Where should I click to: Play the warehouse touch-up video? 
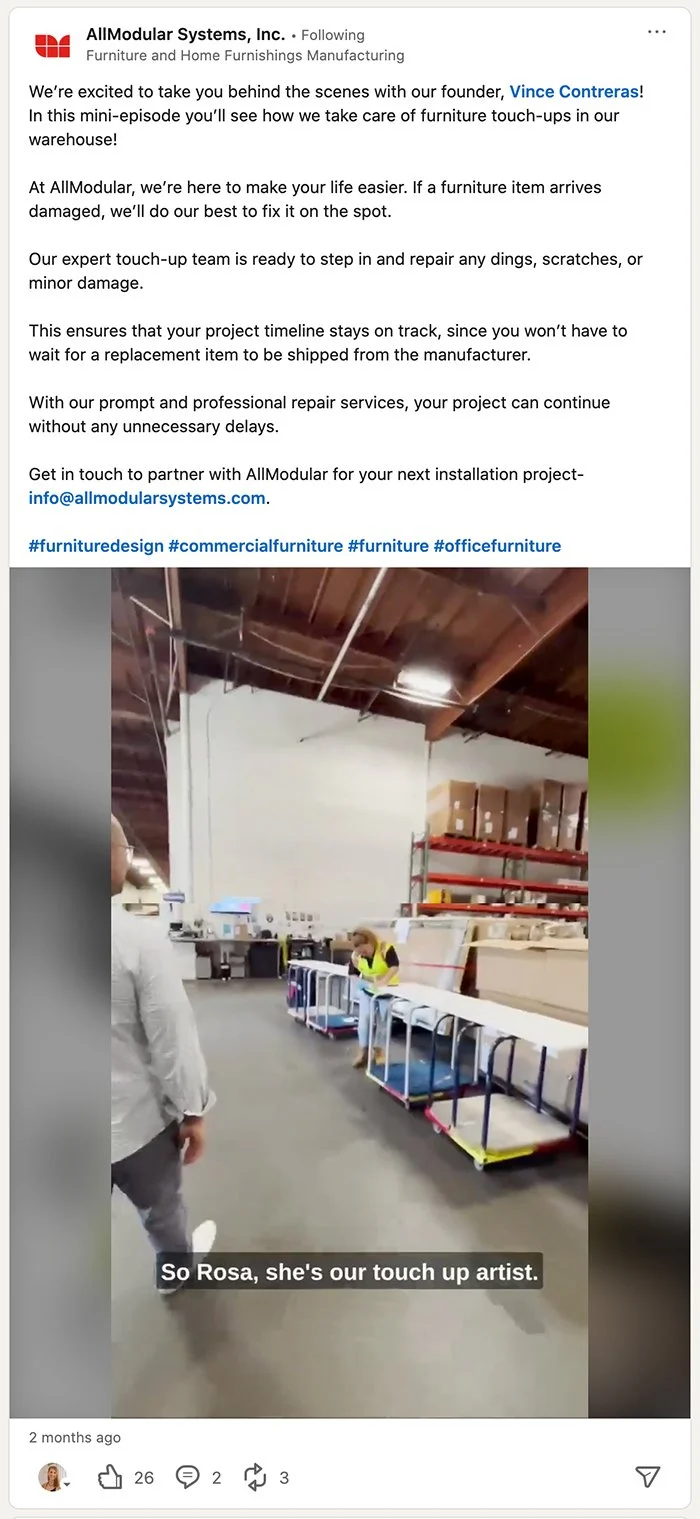(349, 992)
